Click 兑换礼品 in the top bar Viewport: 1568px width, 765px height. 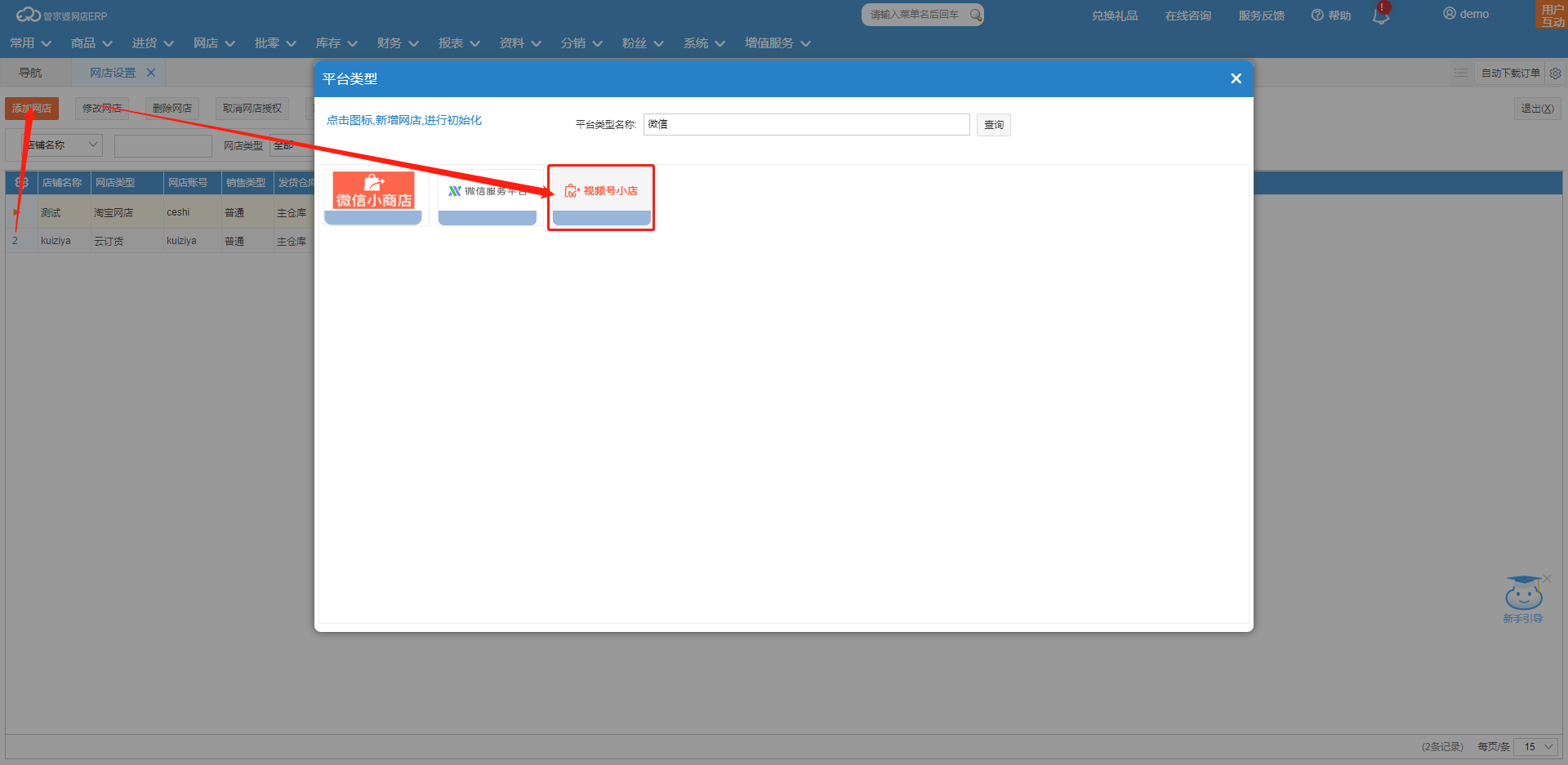[1114, 16]
